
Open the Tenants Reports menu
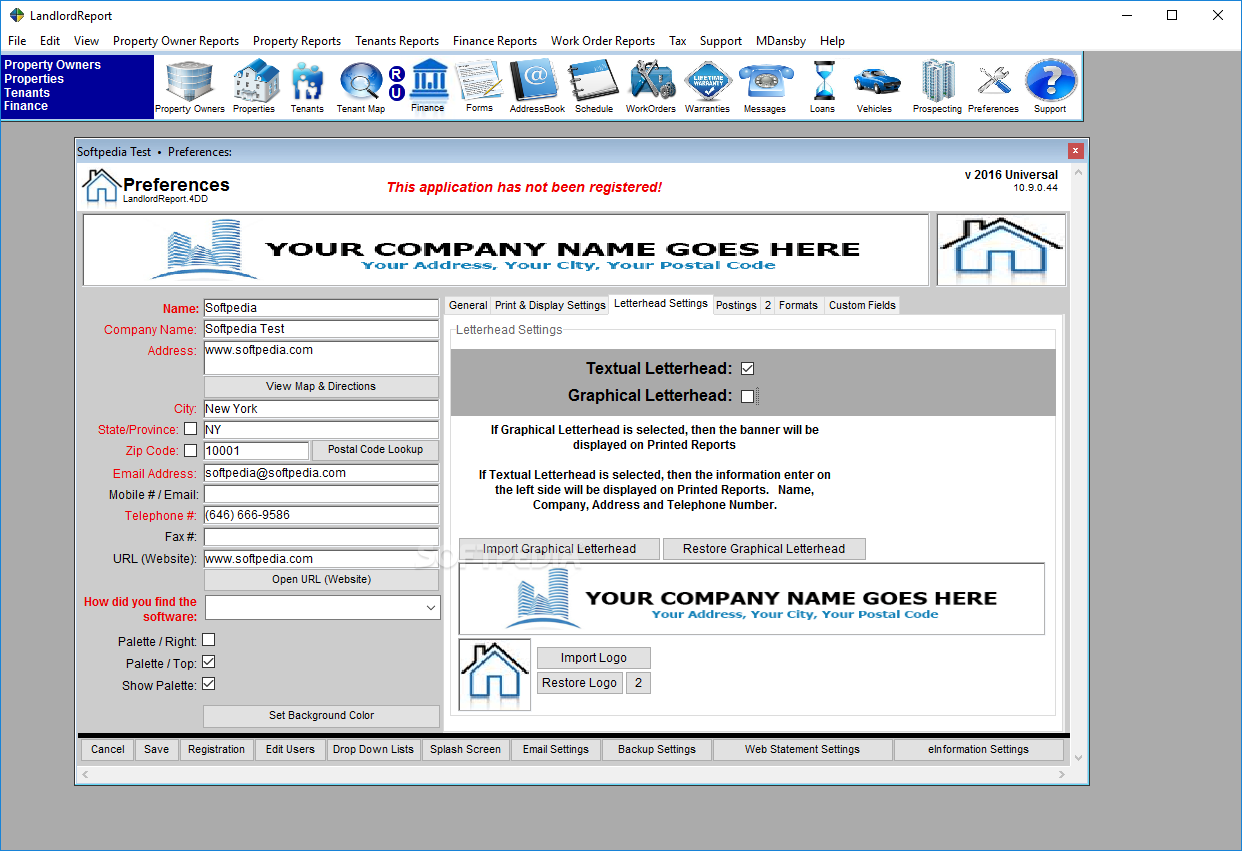[x=397, y=41]
